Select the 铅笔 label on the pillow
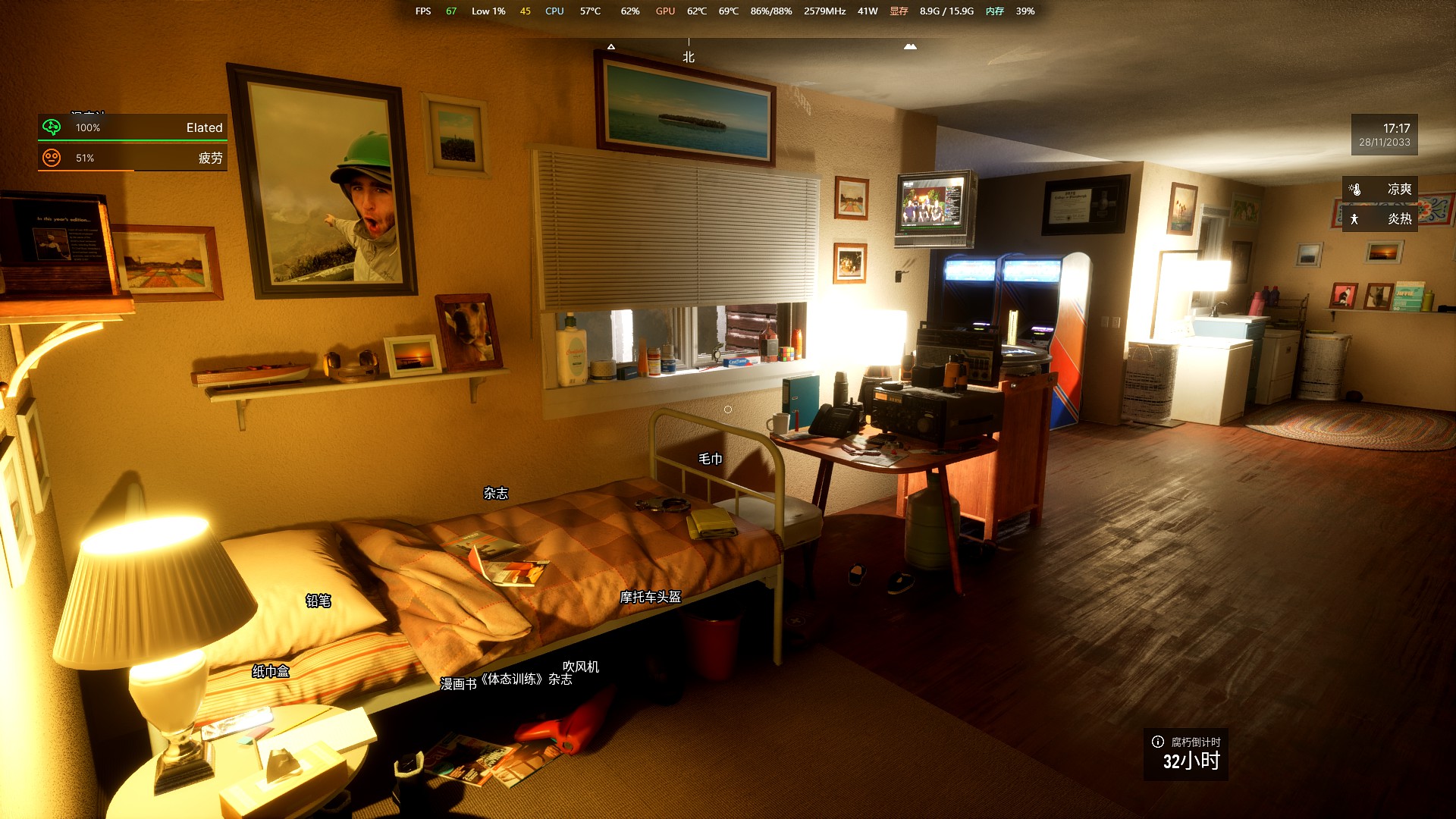This screenshot has height=819, width=1456. [318, 601]
